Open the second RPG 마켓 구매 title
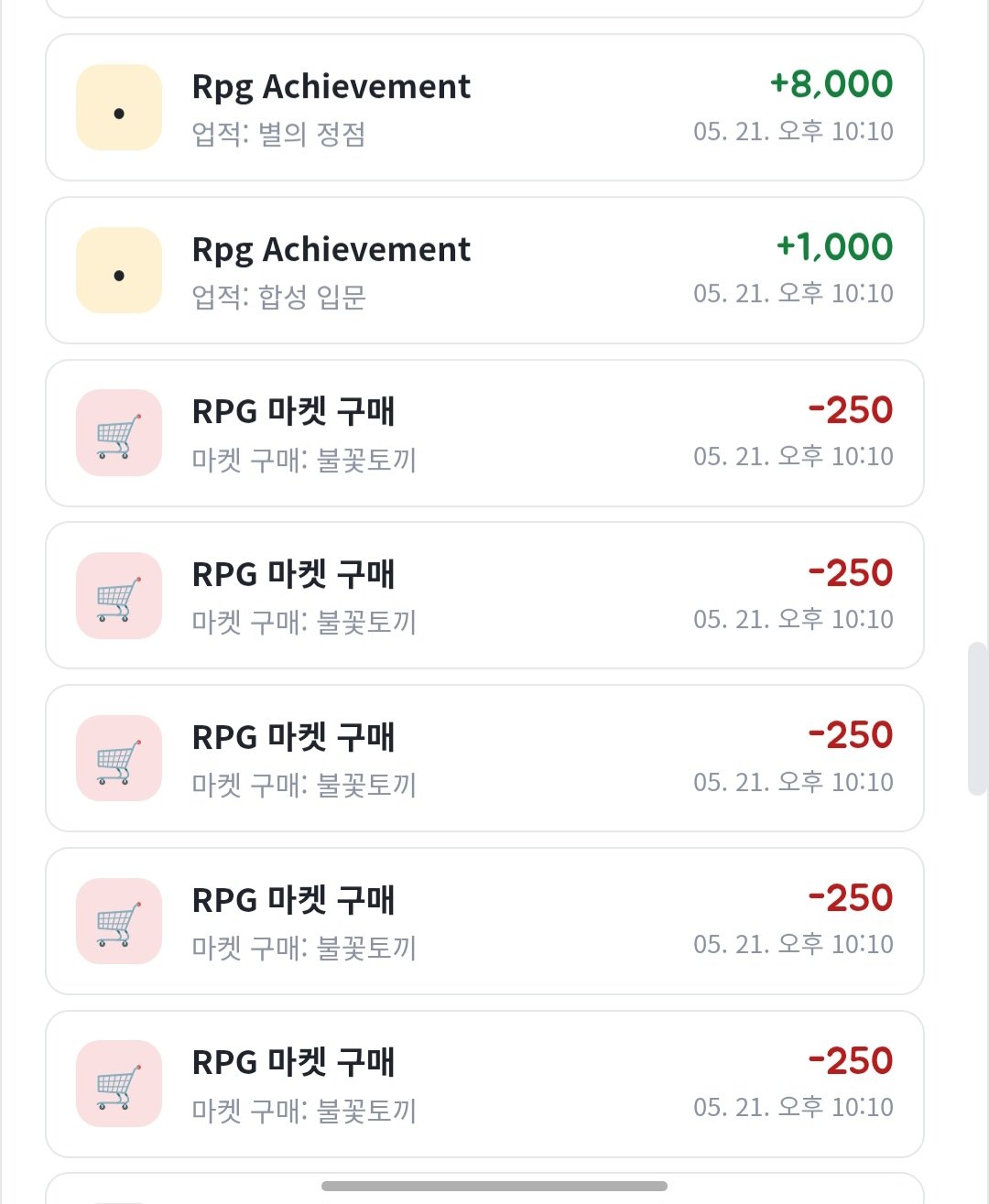The width and height of the screenshot is (989, 1204). click(293, 575)
